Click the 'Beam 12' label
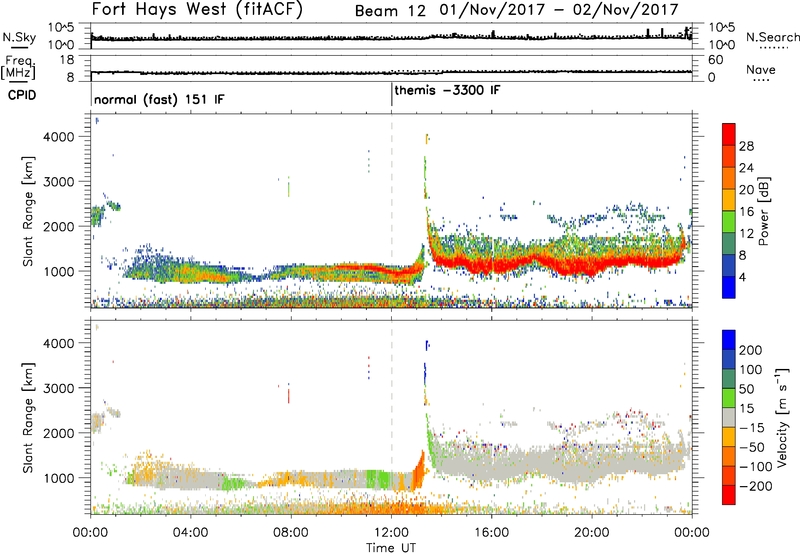 coord(390,11)
